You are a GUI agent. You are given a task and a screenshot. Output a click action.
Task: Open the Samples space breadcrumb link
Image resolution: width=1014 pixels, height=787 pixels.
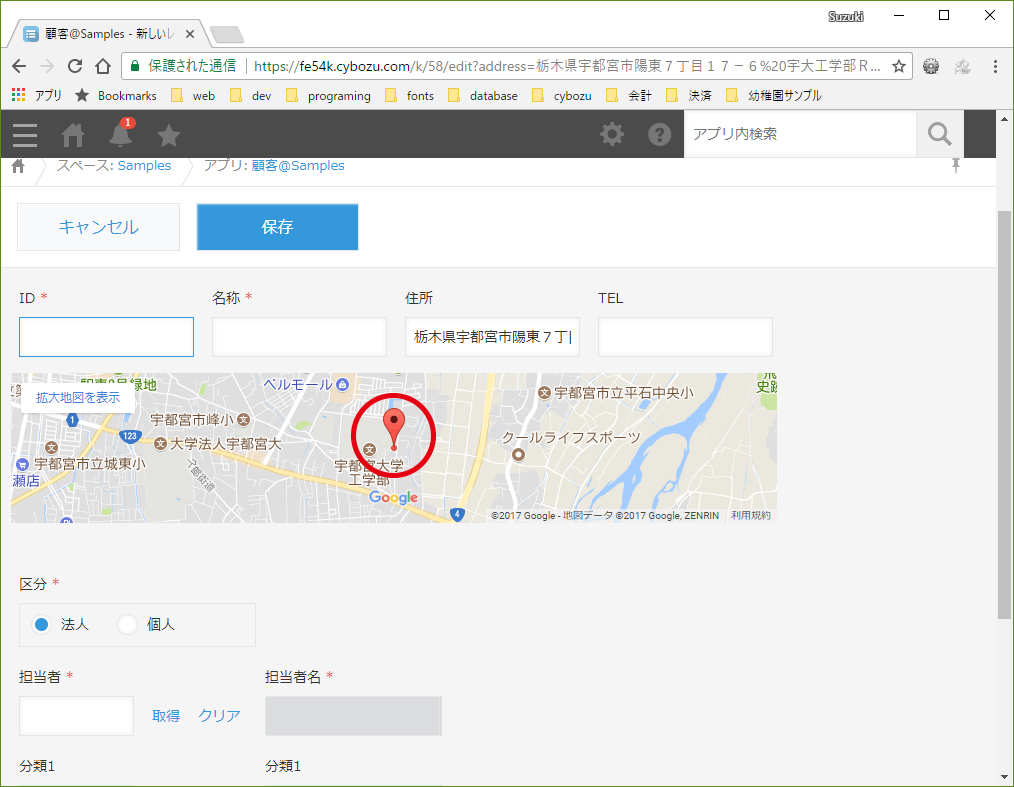[x=144, y=166]
